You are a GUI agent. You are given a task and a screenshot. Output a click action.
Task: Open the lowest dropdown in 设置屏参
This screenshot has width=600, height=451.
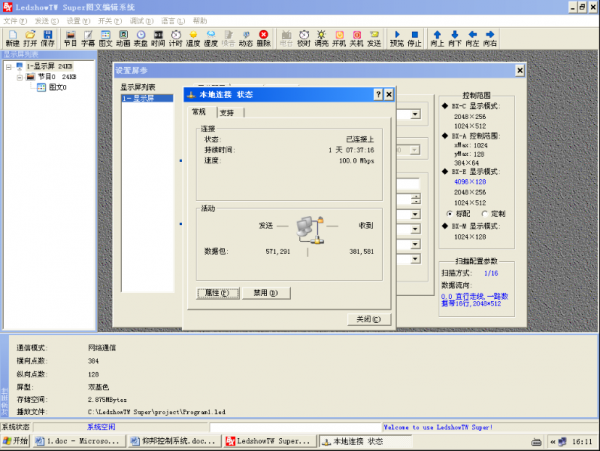pos(415,259)
